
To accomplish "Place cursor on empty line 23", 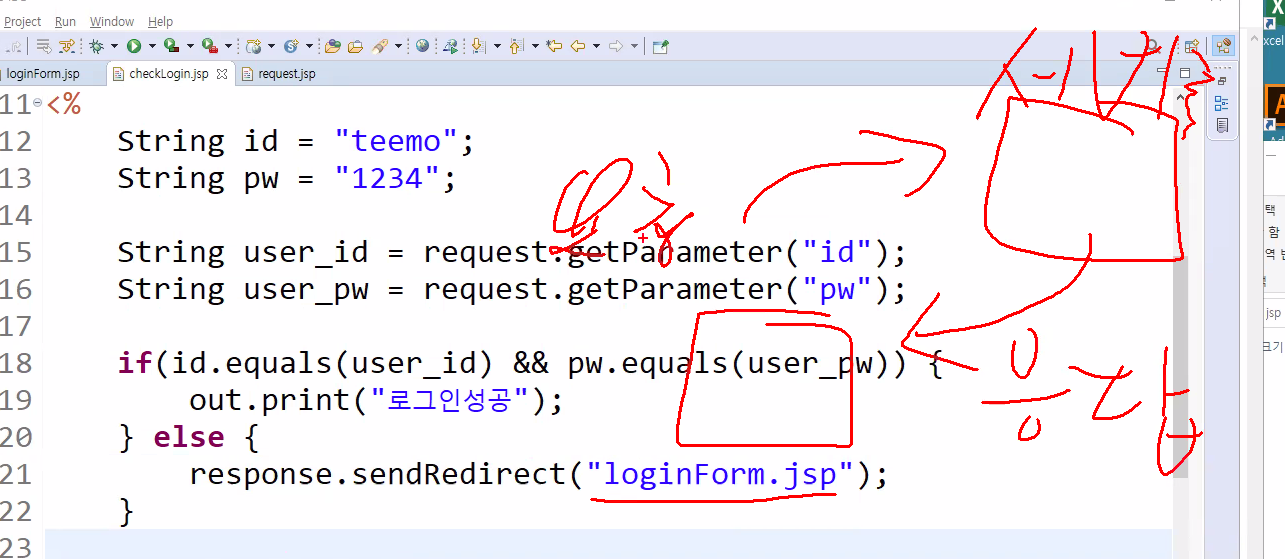I will 608,547.
